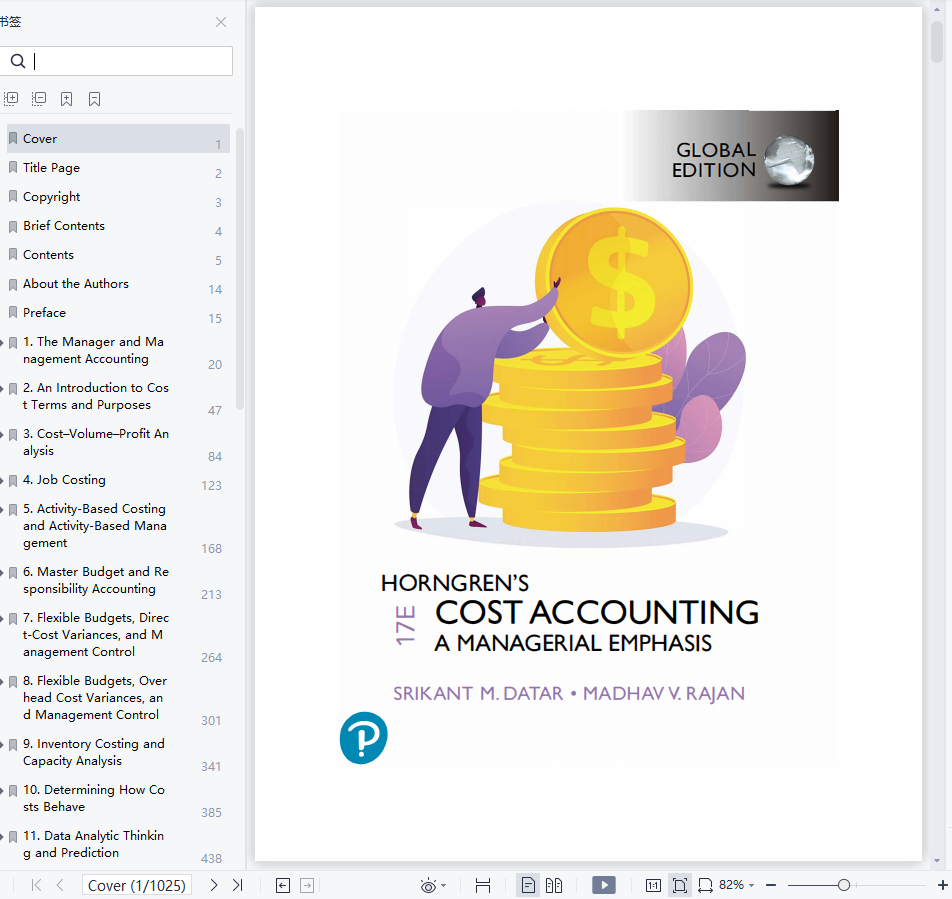Expand chapter 7 Flexible Budgets Direct-Cost bookmark
The image size is (952, 899).
[2, 619]
